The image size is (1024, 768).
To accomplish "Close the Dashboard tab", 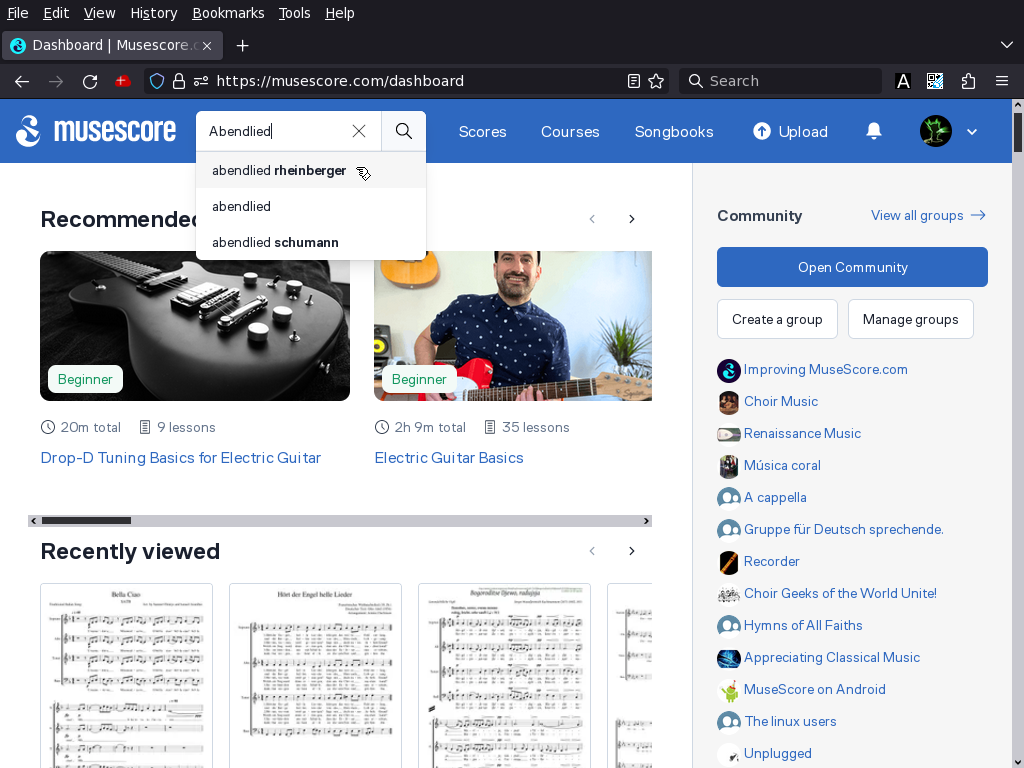I will [207, 46].
